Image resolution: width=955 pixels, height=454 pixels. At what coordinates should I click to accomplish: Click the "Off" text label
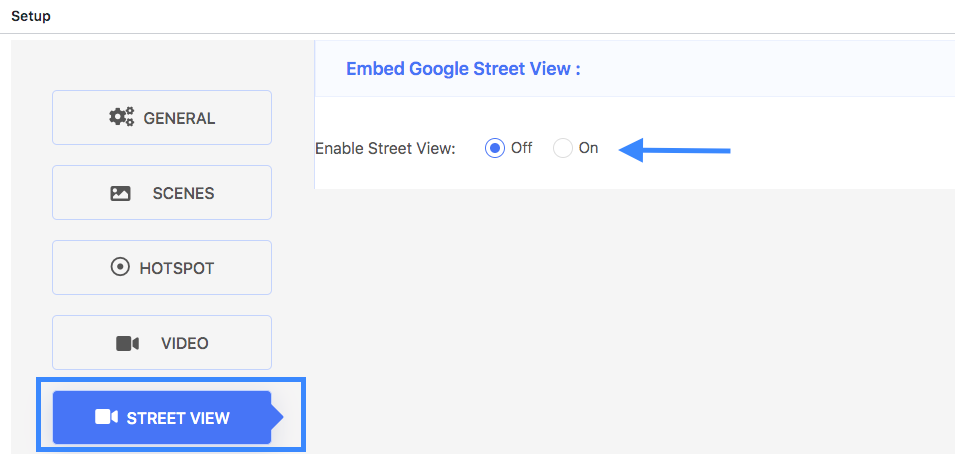point(521,148)
